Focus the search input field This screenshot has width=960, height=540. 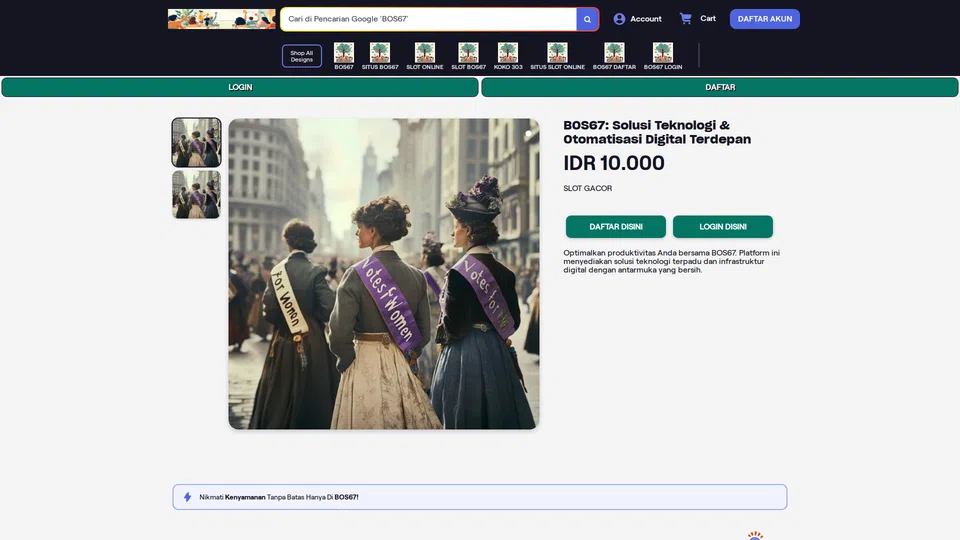point(429,19)
